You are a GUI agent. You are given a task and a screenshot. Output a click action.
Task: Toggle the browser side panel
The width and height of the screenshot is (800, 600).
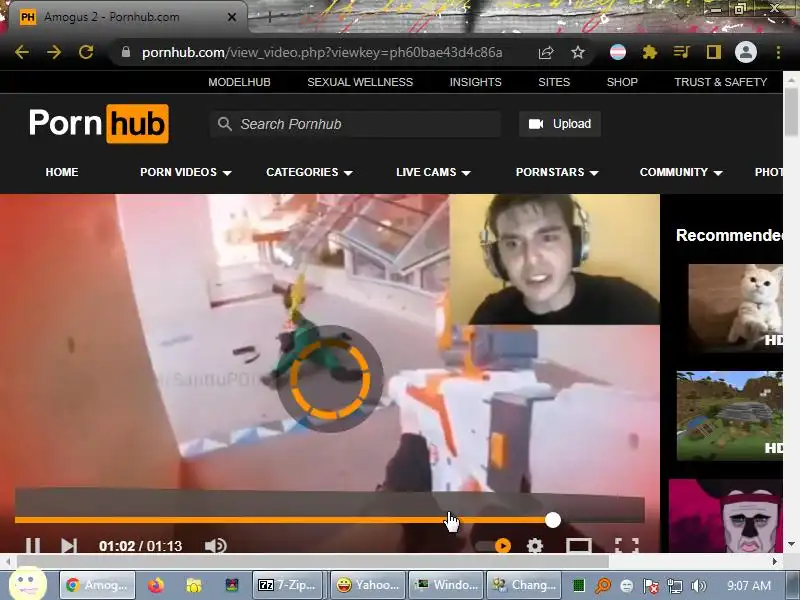[x=714, y=52]
